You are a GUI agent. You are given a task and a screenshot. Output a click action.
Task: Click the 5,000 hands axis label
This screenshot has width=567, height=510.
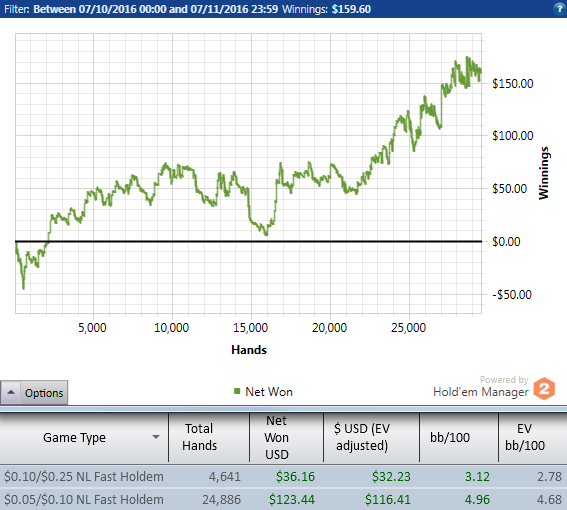[x=92, y=328]
